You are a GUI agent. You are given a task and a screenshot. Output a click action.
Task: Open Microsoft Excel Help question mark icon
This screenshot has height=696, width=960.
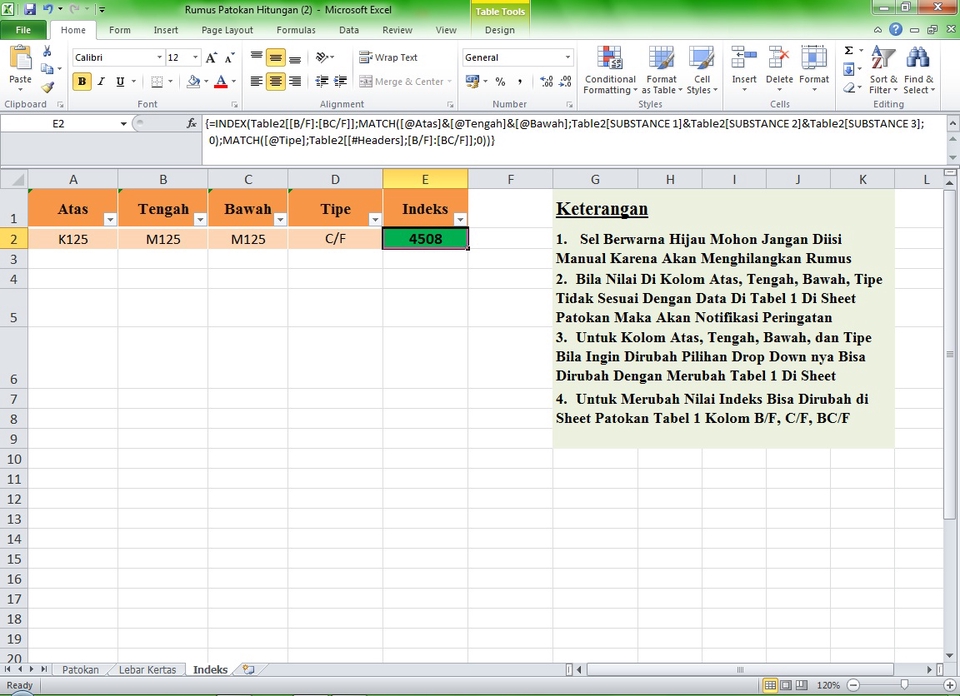pos(895,29)
